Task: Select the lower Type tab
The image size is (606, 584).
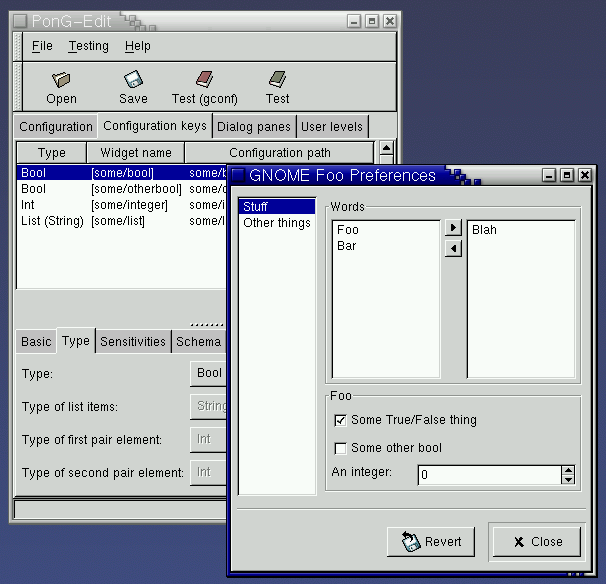Action: [x=76, y=341]
